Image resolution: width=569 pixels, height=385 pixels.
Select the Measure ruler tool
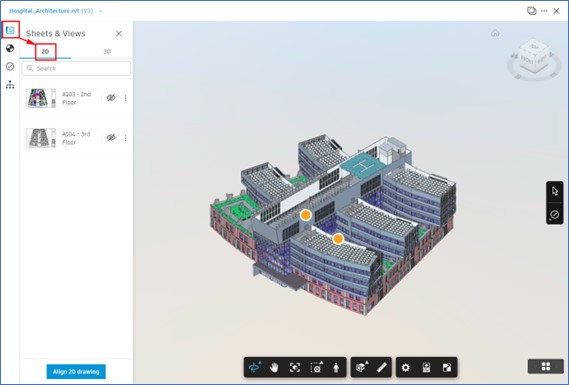click(x=381, y=368)
